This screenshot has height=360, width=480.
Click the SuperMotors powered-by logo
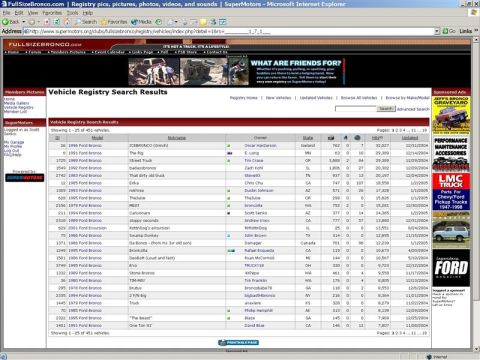tap(25, 178)
